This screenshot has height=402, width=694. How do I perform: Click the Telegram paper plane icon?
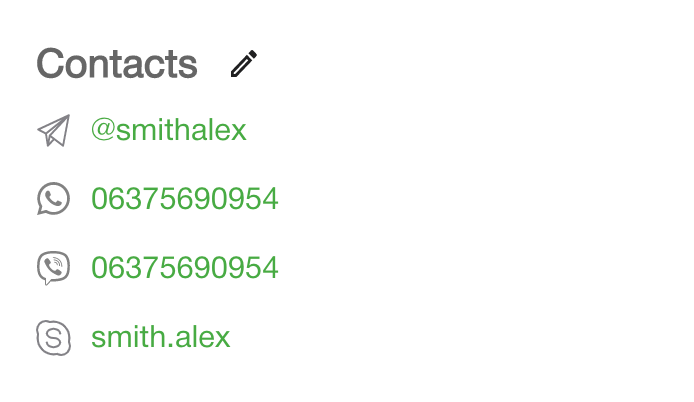click(x=53, y=131)
